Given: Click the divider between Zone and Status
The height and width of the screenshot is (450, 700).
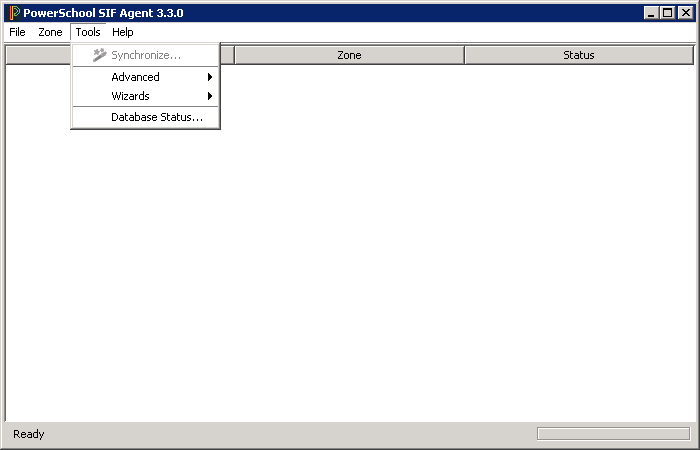Looking at the screenshot, I should coord(464,55).
